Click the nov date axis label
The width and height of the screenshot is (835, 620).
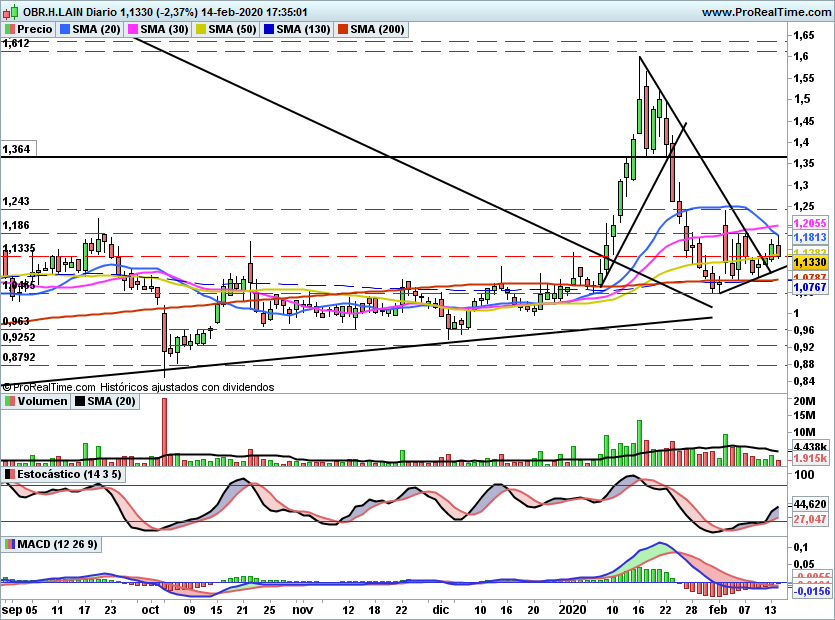302,610
